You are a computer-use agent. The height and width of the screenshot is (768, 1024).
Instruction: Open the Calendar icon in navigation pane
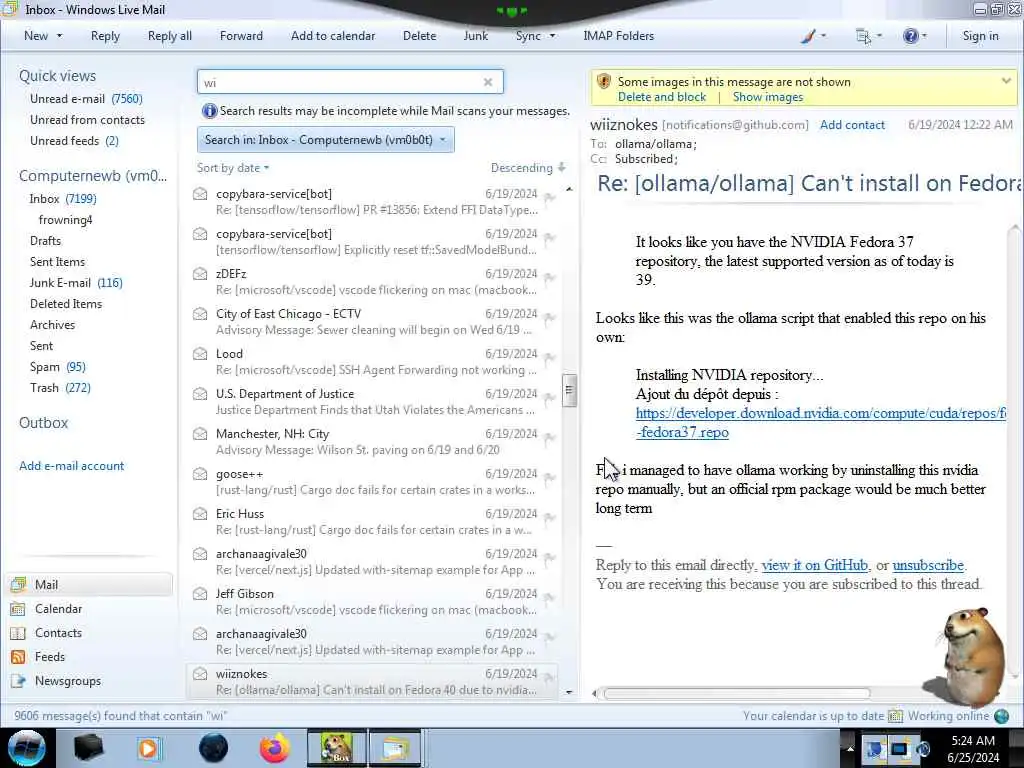click(x=18, y=609)
